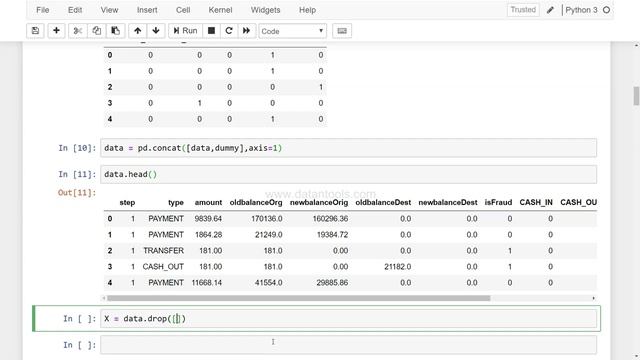This screenshot has width=640, height=360.
Task: Click amount value 1864.28
Action: pyautogui.click(x=208, y=235)
